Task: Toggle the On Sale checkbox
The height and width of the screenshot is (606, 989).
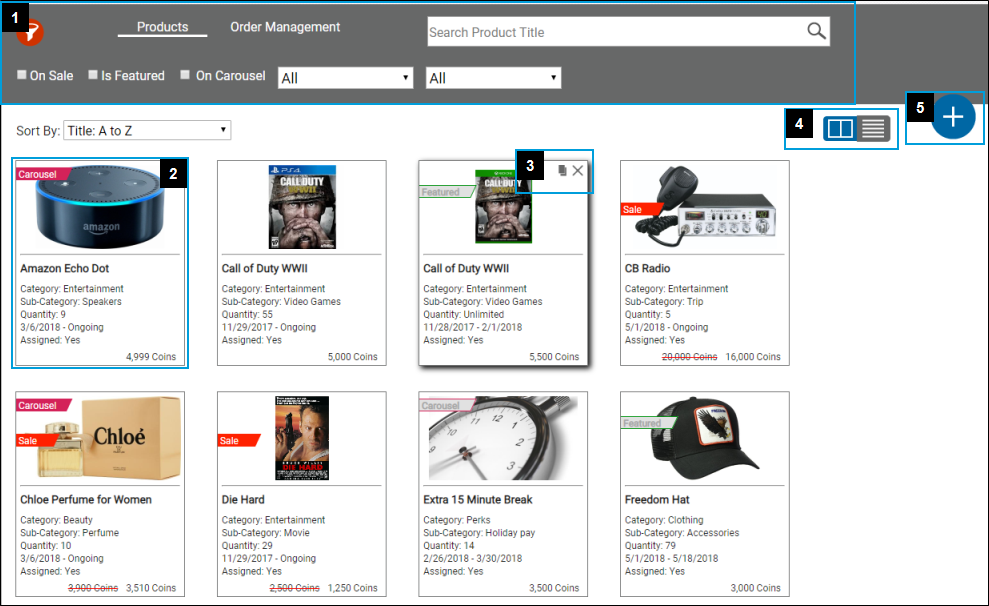Action: pyautogui.click(x=22, y=75)
